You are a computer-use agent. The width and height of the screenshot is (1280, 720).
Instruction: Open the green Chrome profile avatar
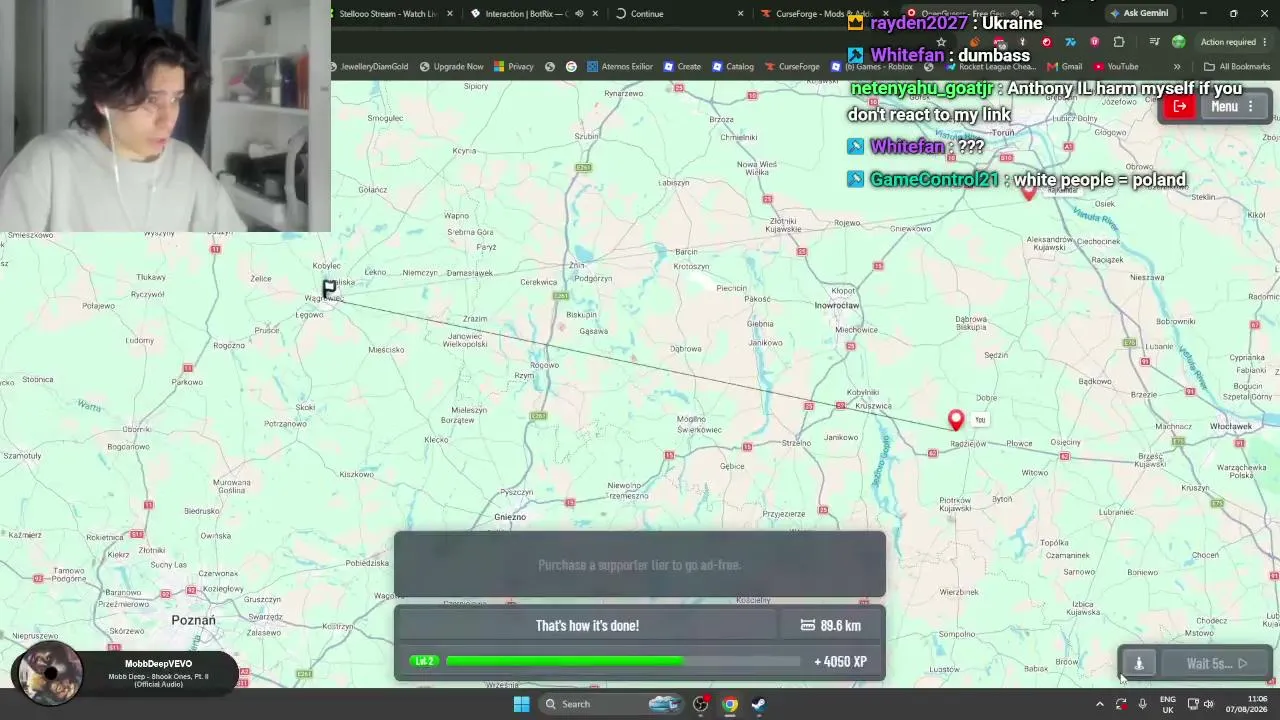(x=1178, y=42)
